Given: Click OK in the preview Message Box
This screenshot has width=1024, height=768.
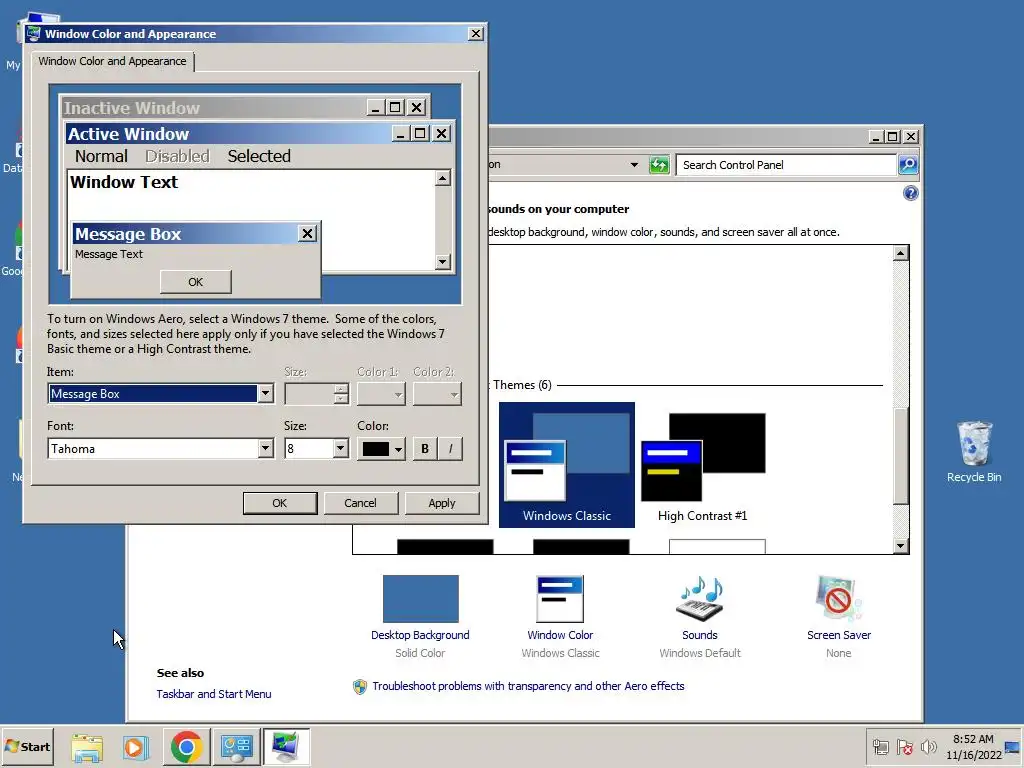Looking at the screenshot, I should 196,281.
